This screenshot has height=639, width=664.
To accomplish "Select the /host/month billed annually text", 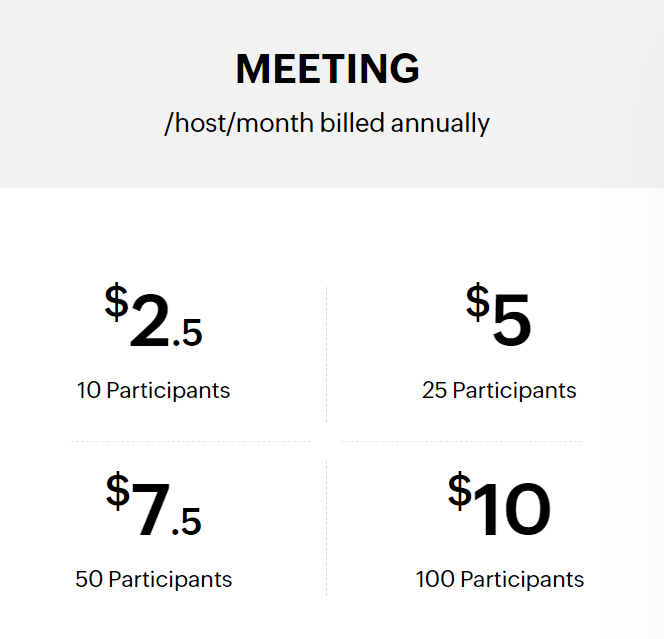I will click(327, 123).
